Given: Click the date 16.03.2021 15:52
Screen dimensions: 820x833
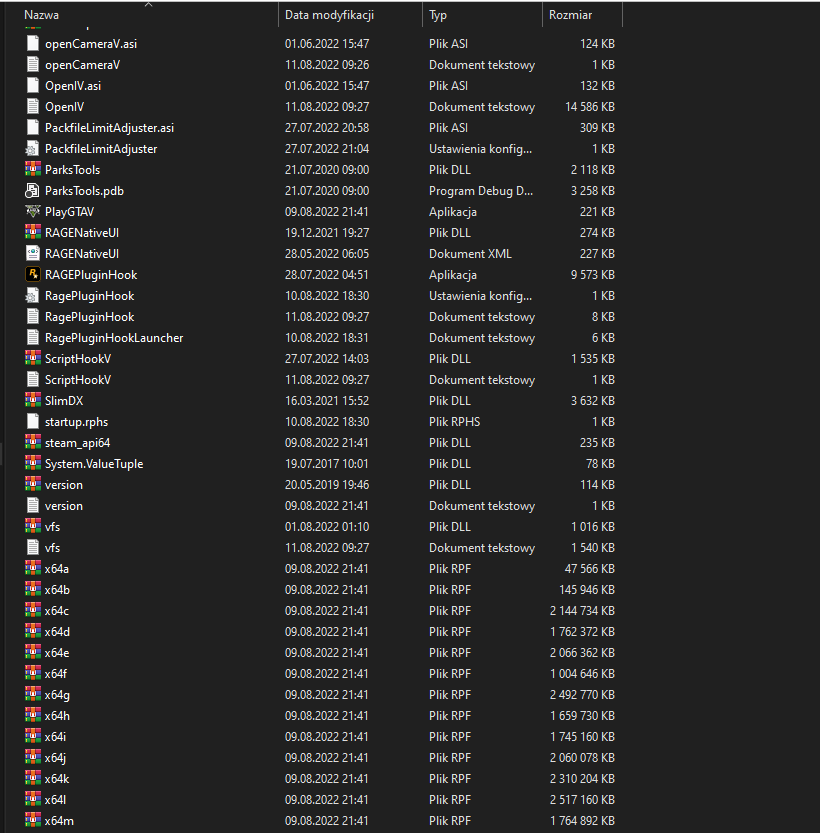Looking at the screenshot, I should pos(327,401).
